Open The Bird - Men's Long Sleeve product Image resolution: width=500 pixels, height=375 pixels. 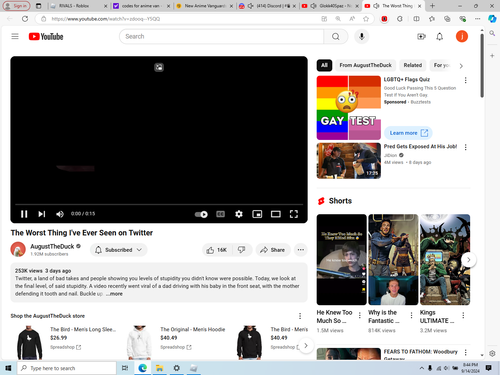click(83, 329)
